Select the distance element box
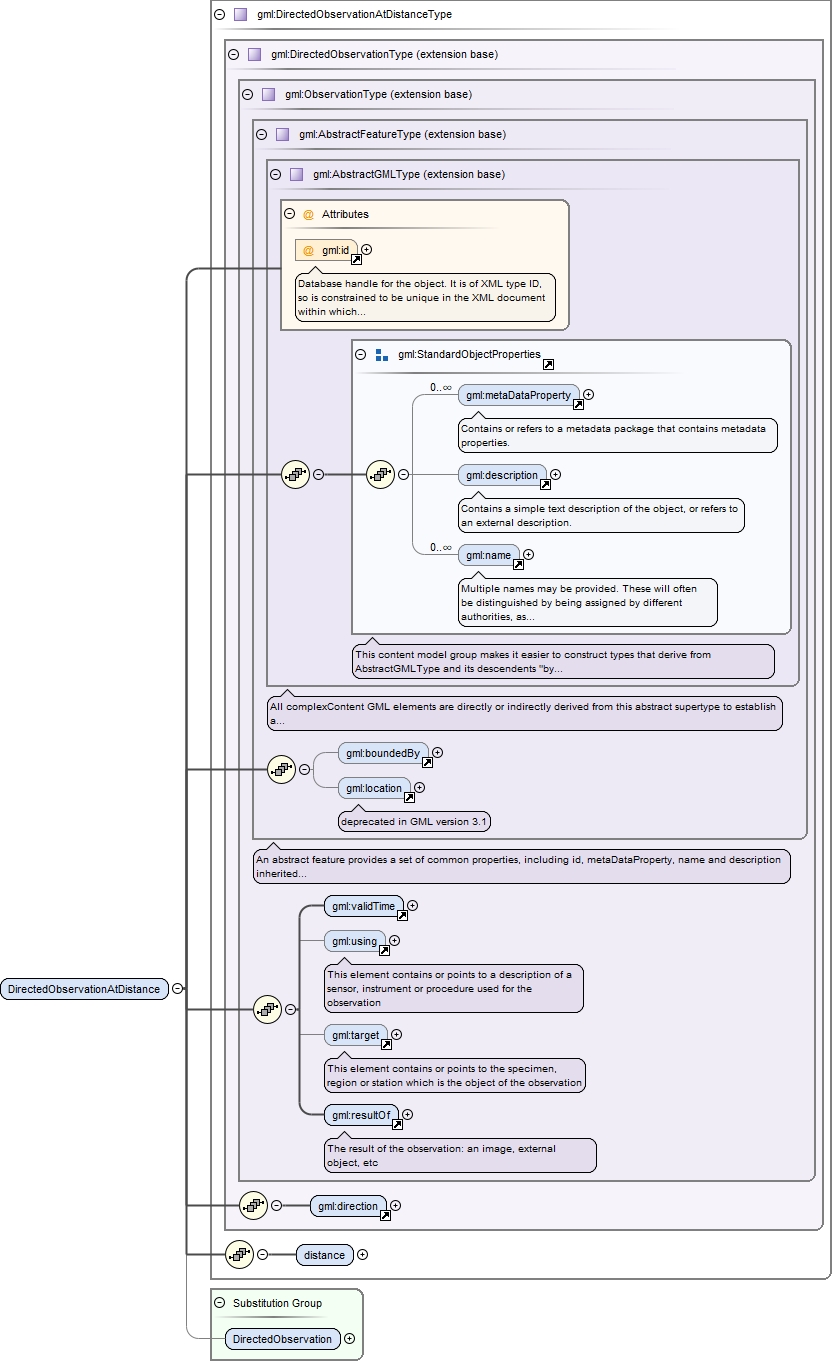This screenshot has height=1362, width=833. [325, 1255]
